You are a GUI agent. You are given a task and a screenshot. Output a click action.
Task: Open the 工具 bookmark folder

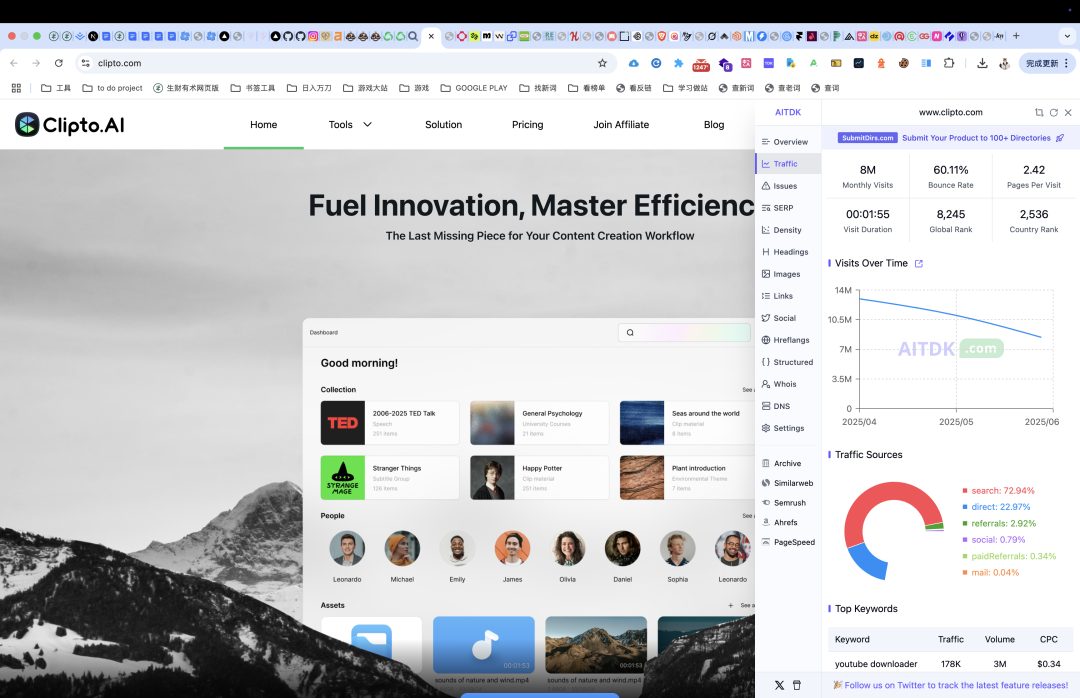pyautogui.click(x=56, y=88)
